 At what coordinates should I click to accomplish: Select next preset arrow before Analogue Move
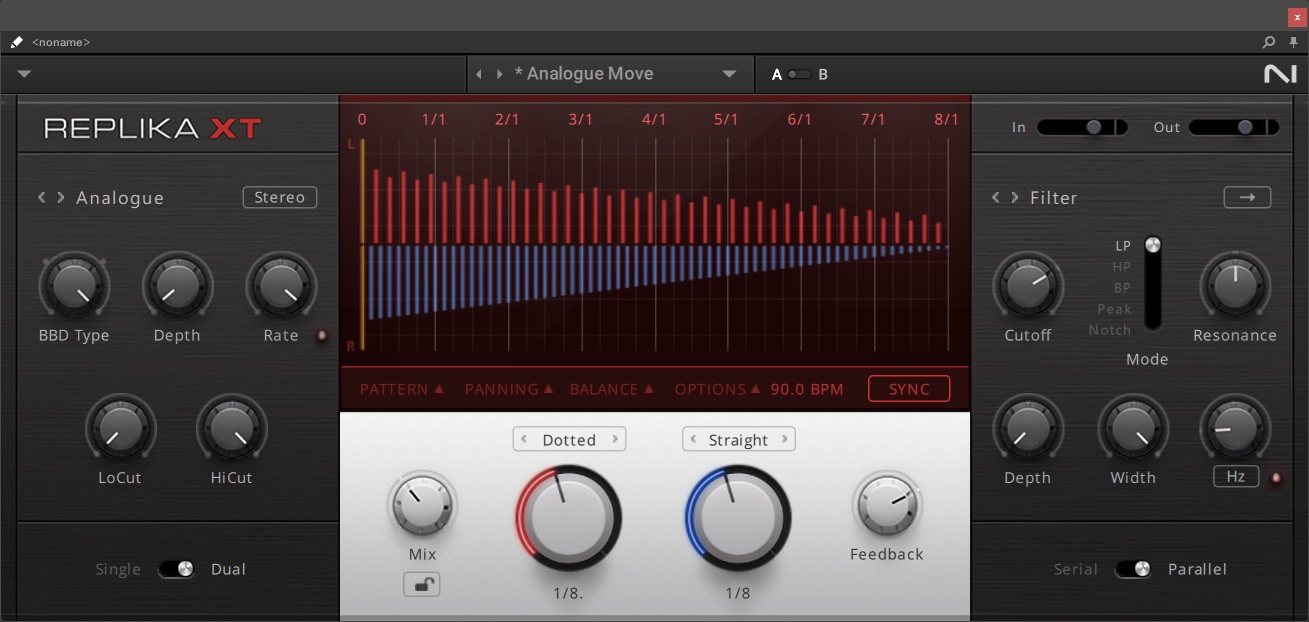(x=498, y=74)
